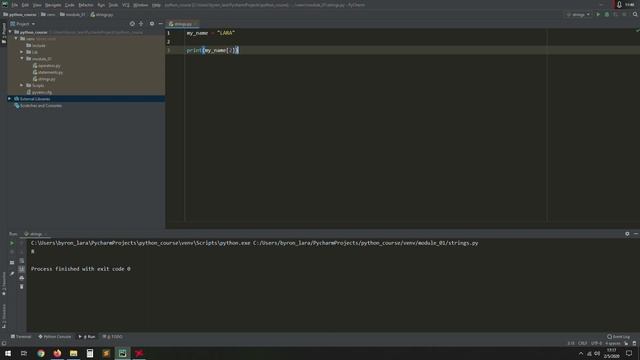
Task: Open the Run menu in menu bar
Action: pyautogui.click(x=101, y=5)
